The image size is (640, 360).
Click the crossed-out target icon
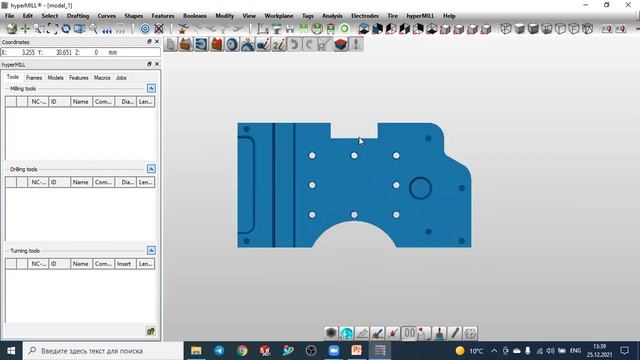pos(159,29)
